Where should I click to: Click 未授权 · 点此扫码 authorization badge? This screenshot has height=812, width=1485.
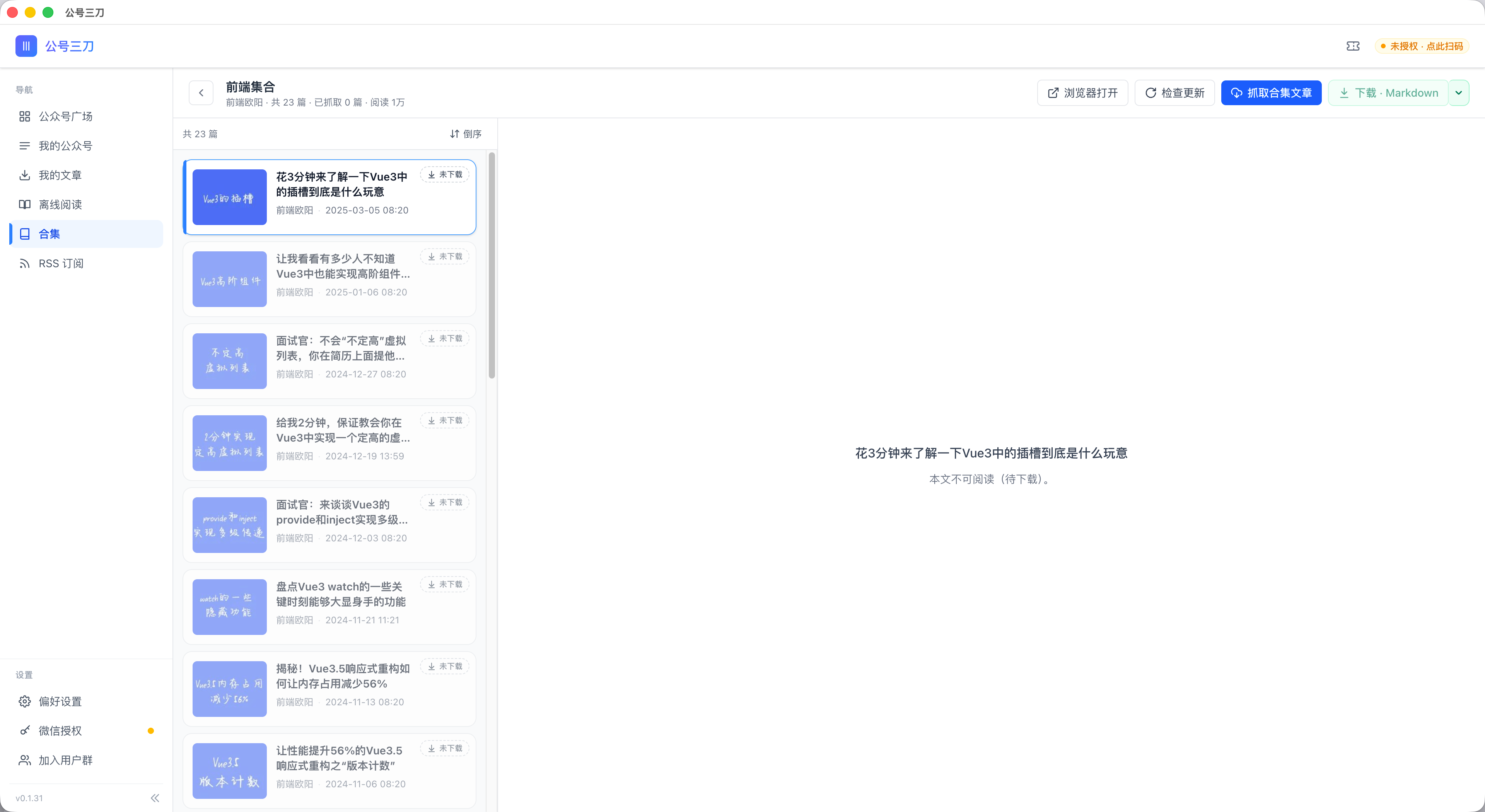(1422, 46)
